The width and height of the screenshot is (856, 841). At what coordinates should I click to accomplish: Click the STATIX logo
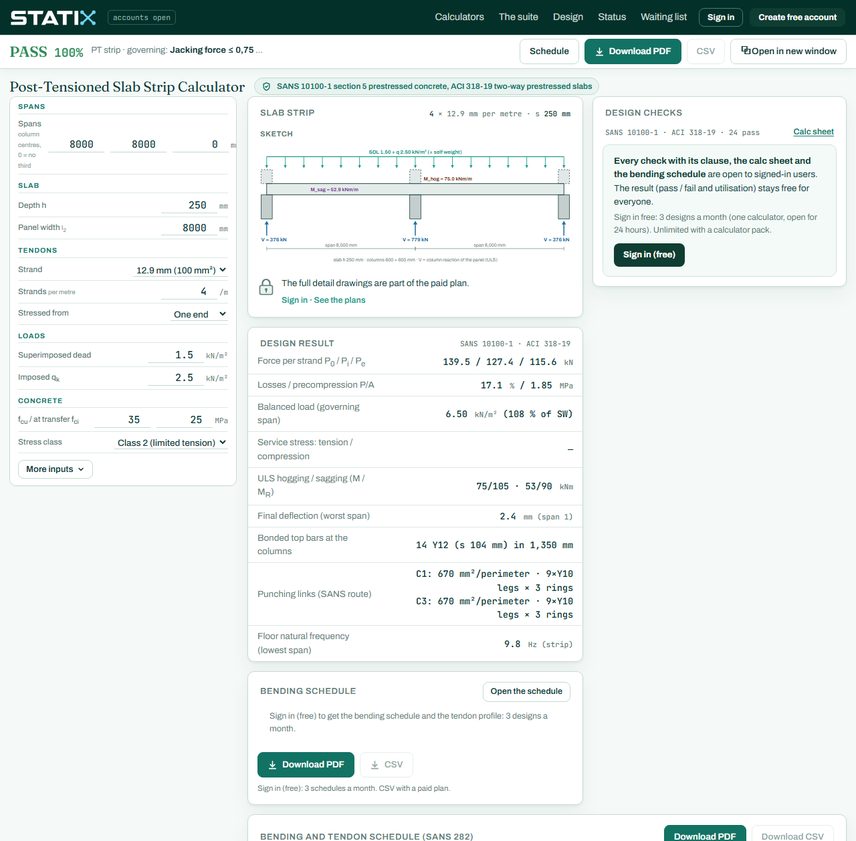(53, 17)
